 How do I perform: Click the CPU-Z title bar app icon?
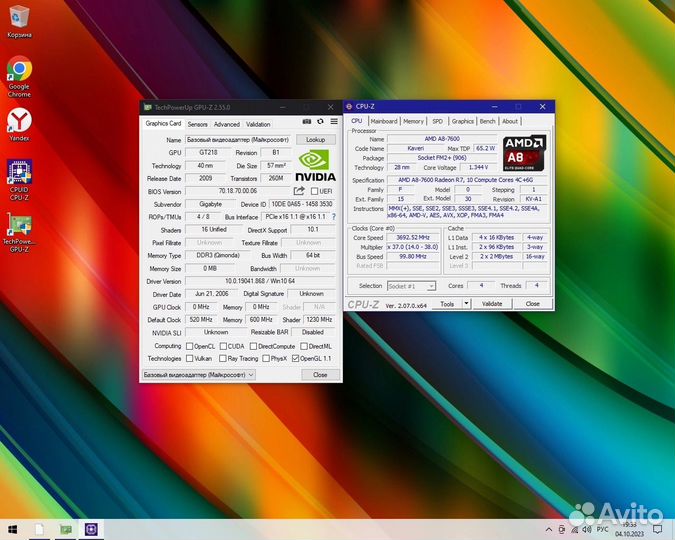[x=349, y=106]
